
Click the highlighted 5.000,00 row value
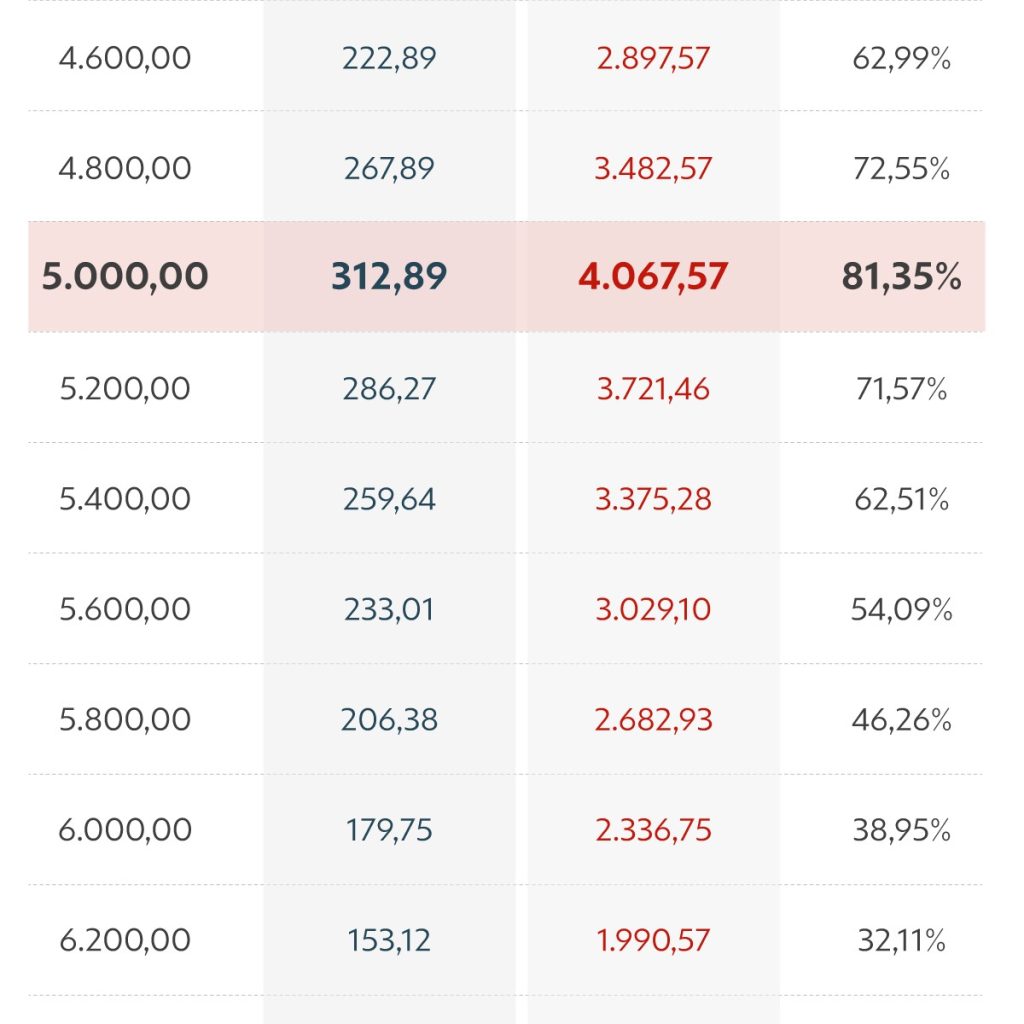tap(125, 276)
